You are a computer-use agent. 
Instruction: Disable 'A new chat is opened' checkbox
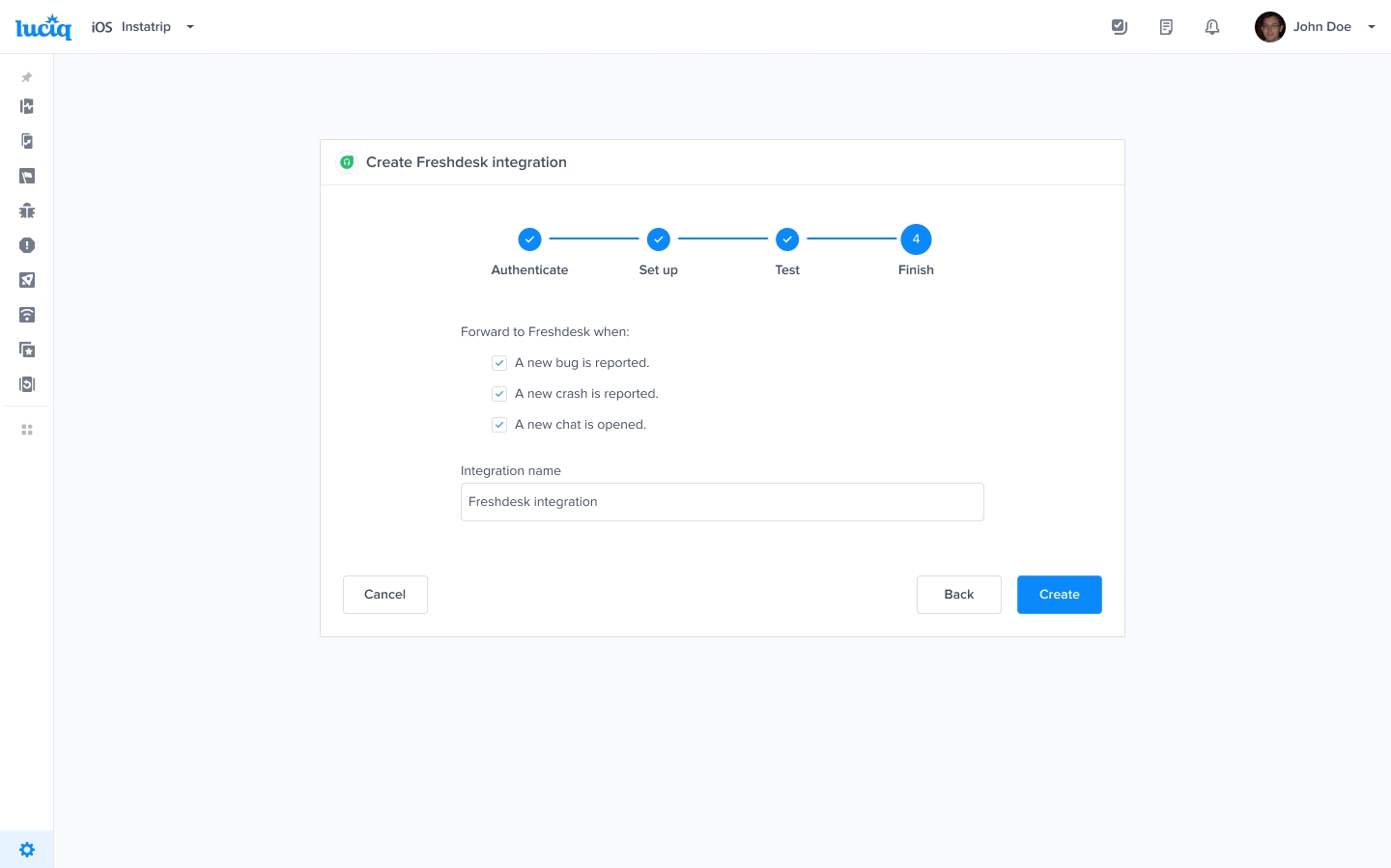click(x=499, y=425)
